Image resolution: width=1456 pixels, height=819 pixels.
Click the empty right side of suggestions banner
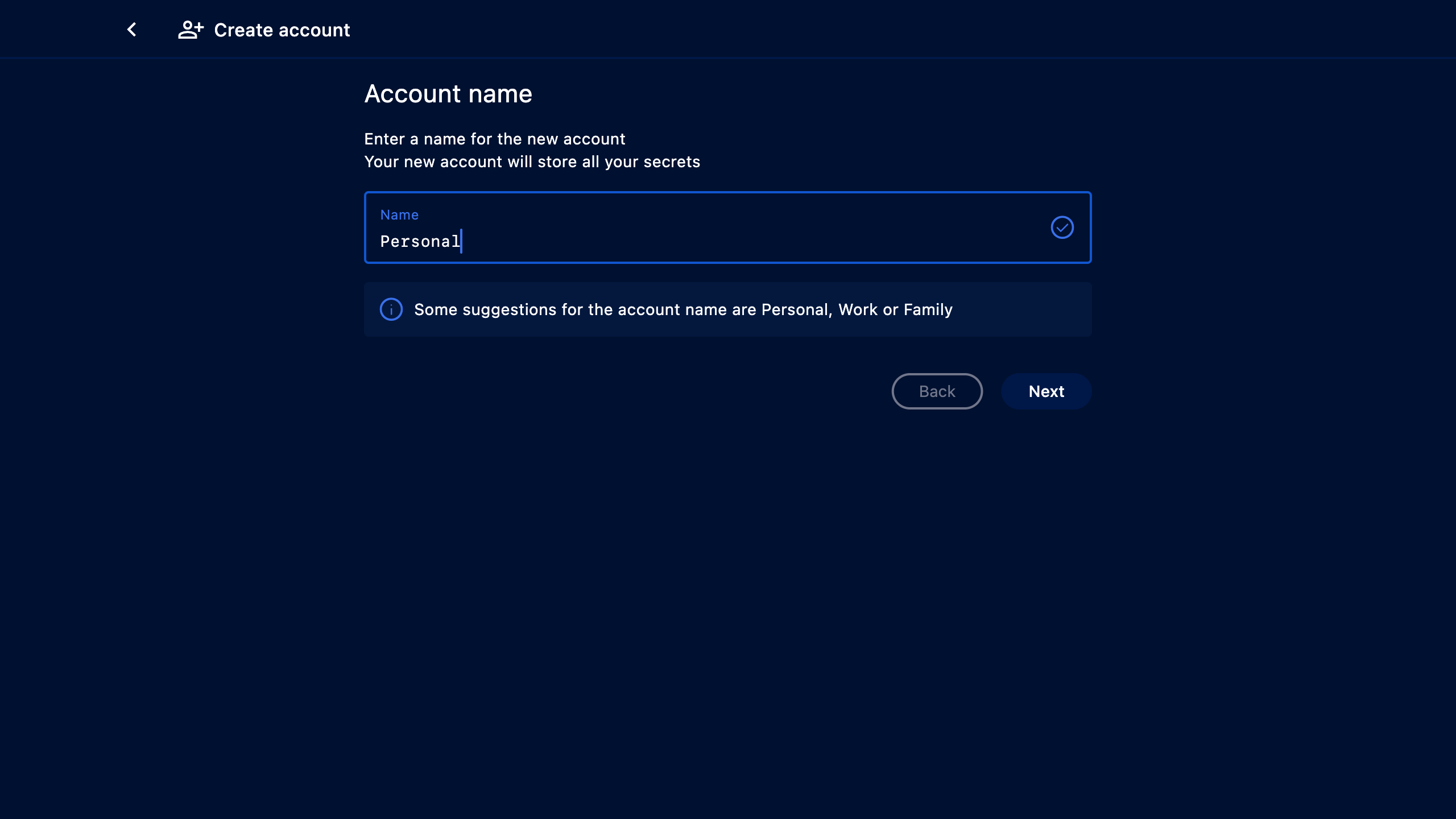click(x=1024, y=309)
